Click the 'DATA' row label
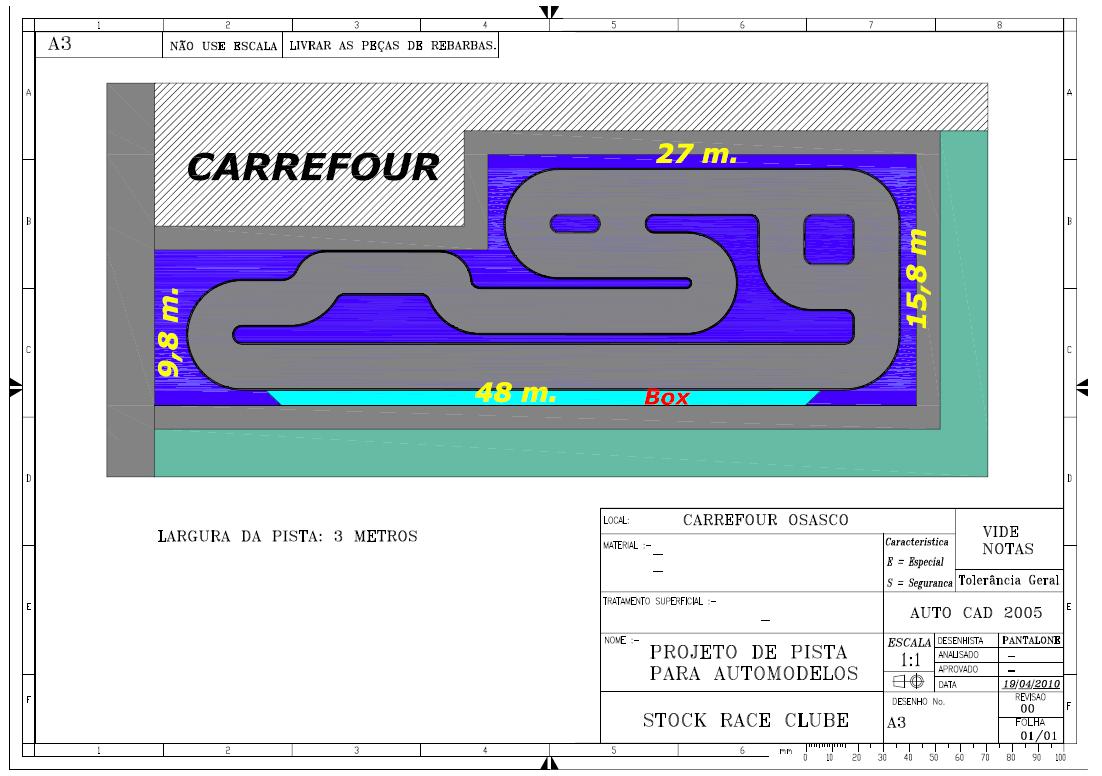 (947, 685)
